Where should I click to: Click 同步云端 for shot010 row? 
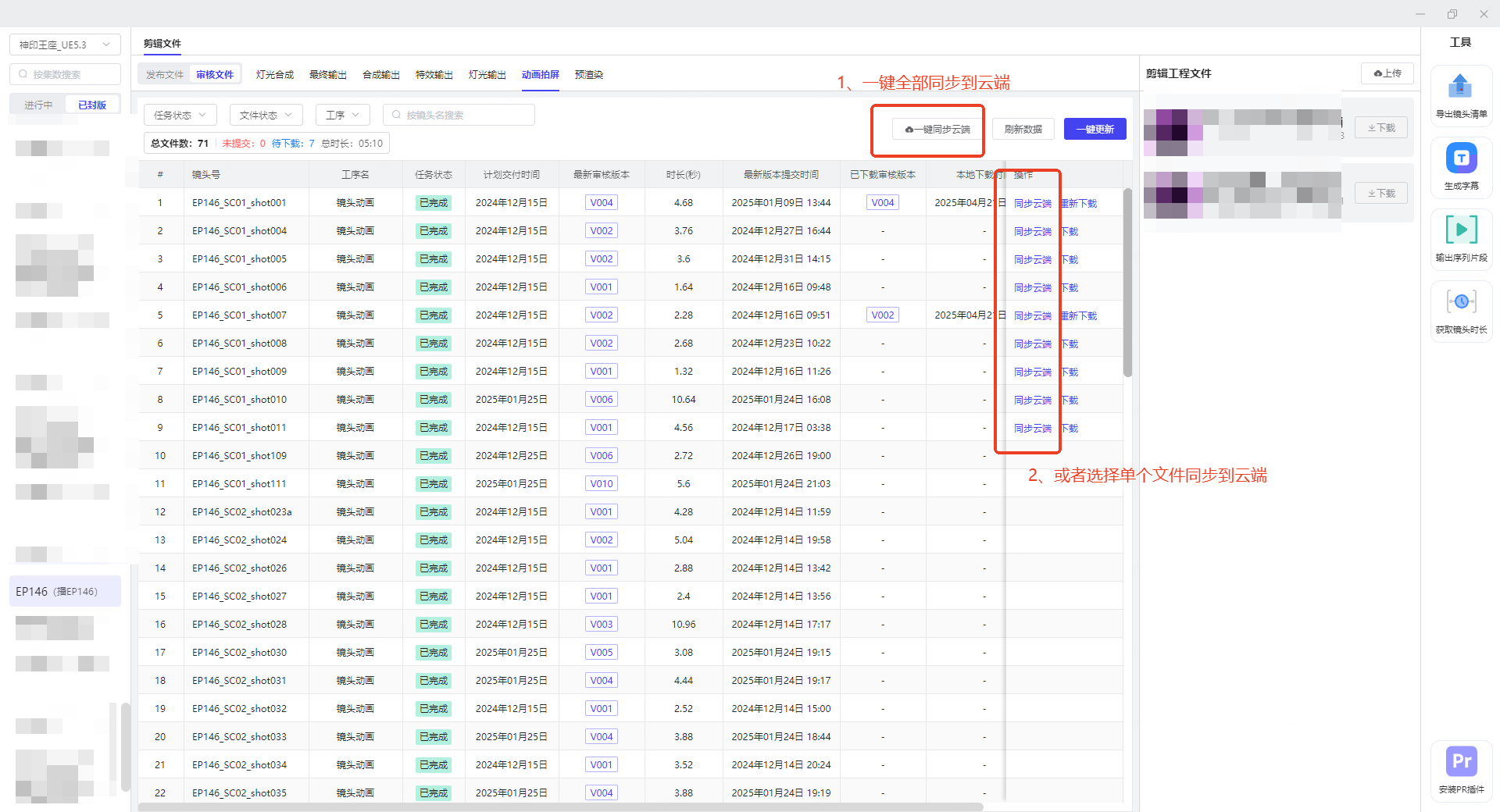pos(1033,400)
